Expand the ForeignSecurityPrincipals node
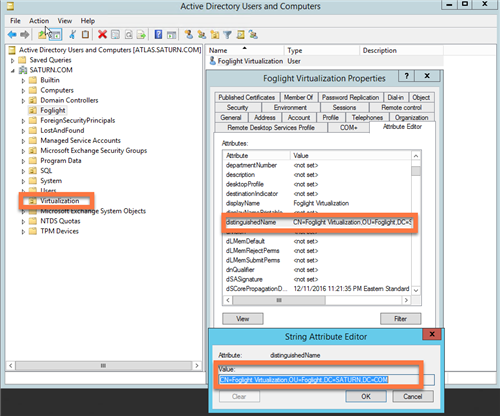Image resolution: width=500 pixels, height=416 pixels. click(23, 121)
